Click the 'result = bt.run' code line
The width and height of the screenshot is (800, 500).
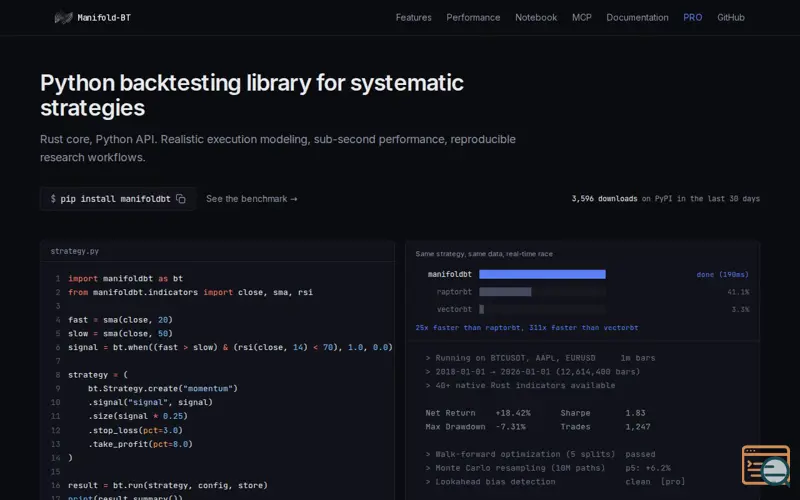click(x=168, y=485)
